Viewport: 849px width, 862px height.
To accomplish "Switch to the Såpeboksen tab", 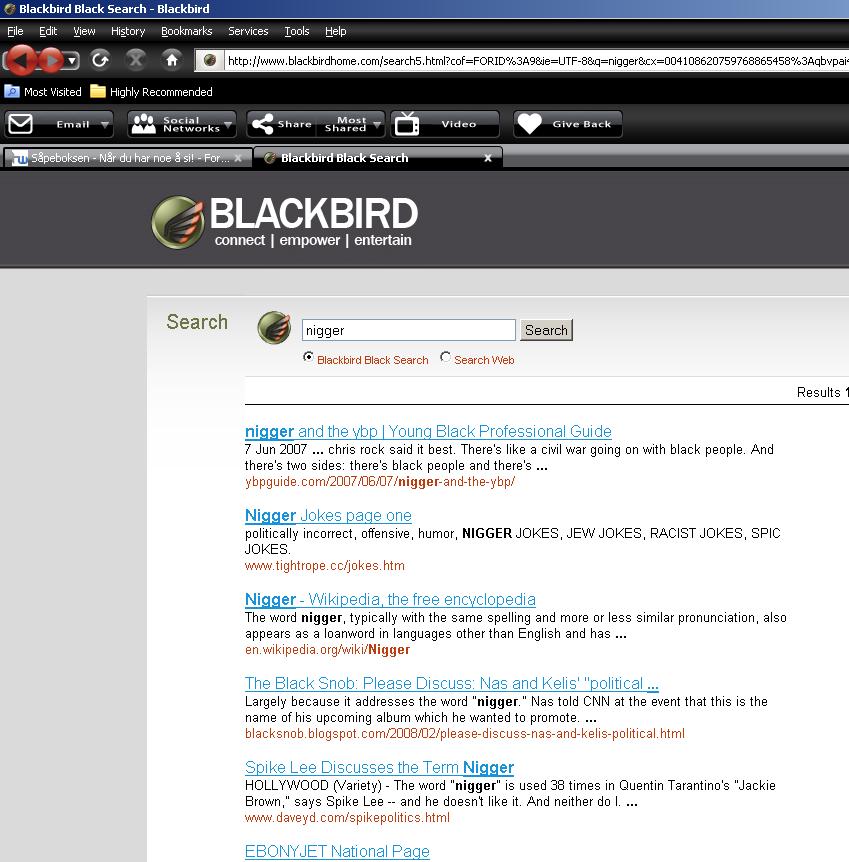I will 128,158.
